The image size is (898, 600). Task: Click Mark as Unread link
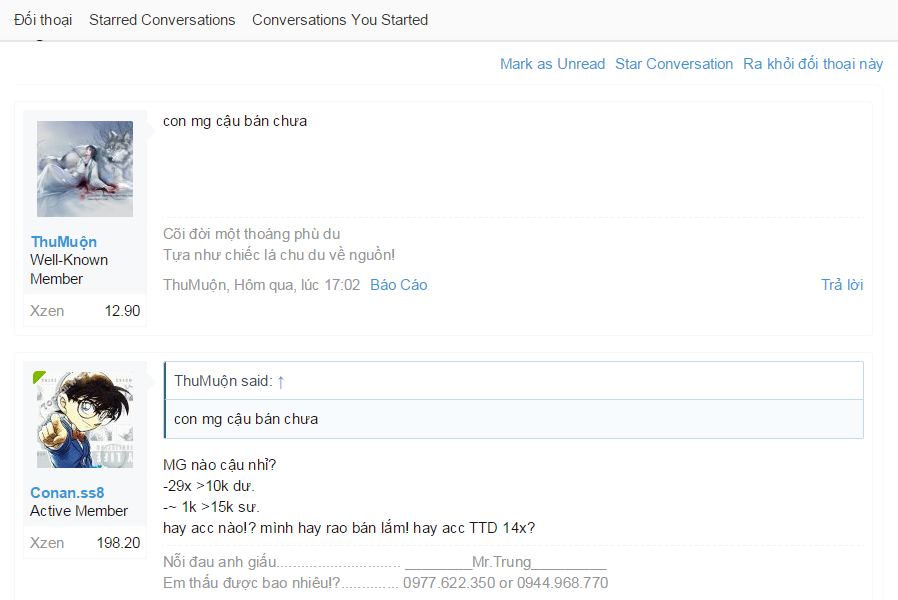pyautogui.click(x=552, y=64)
